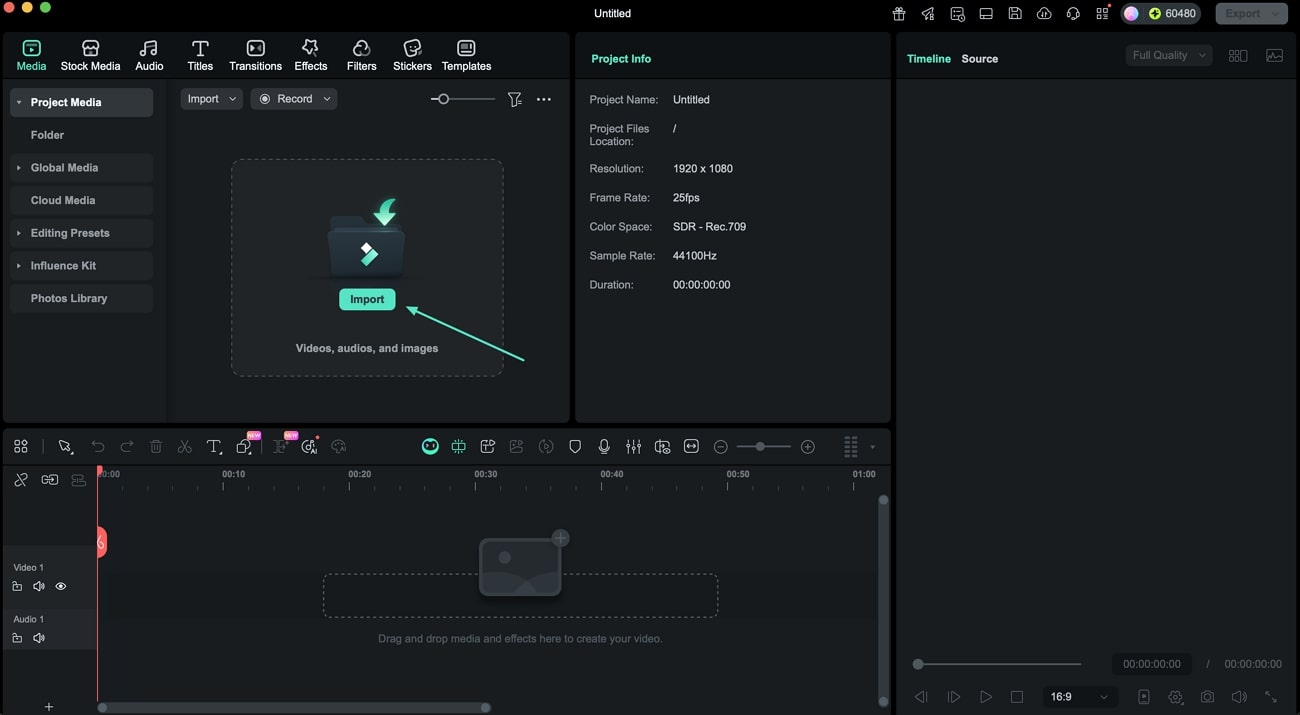Open the gift rewards icon
The width and height of the screenshot is (1300, 715).
point(899,14)
